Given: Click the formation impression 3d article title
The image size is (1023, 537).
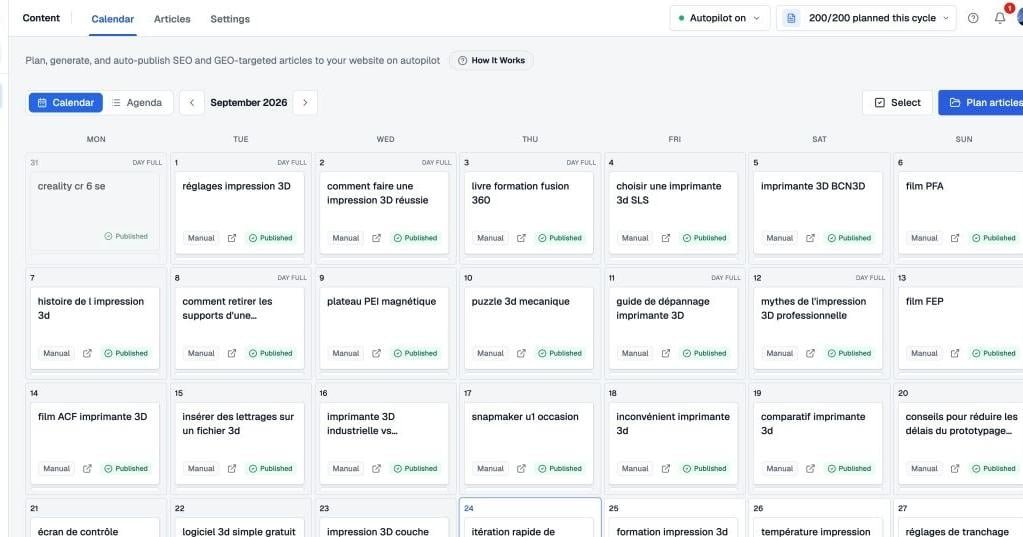Looking at the screenshot, I should [x=672, y=532].
